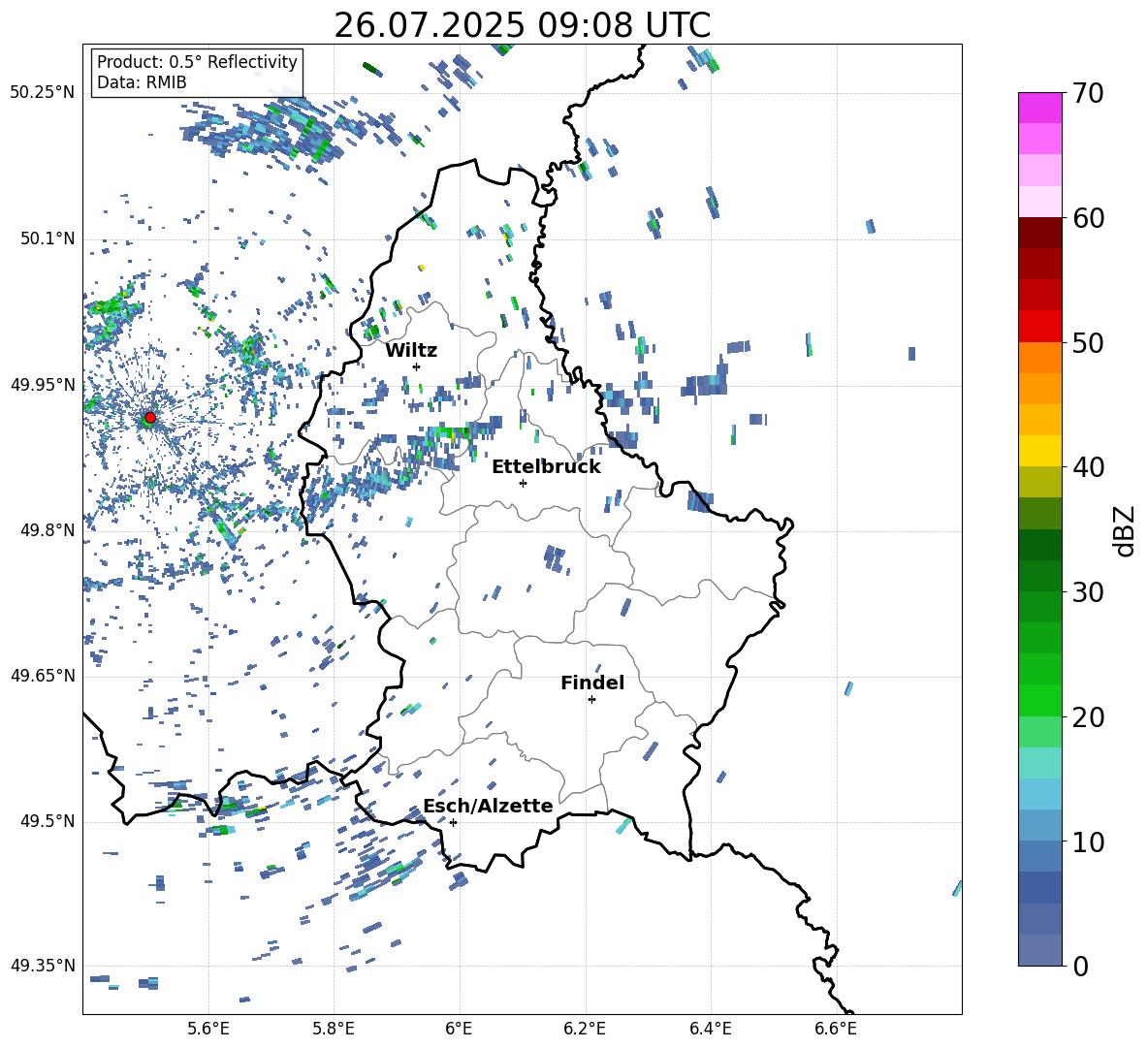The image size is (1148, 1048).
Task: Click the Data: RMIB text
Action: click(x=142, y=82)
